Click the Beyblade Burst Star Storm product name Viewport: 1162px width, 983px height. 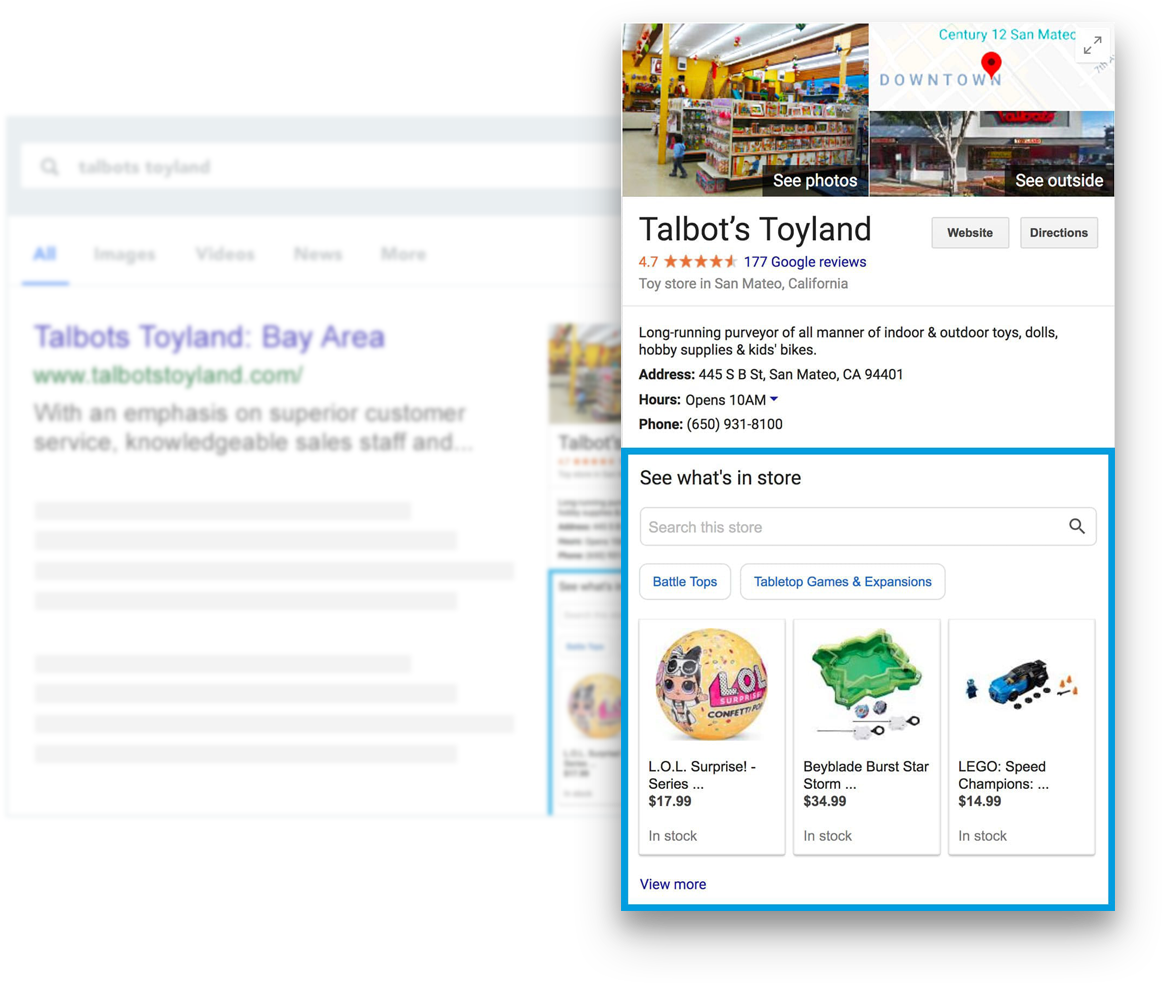tap(866, 775)
